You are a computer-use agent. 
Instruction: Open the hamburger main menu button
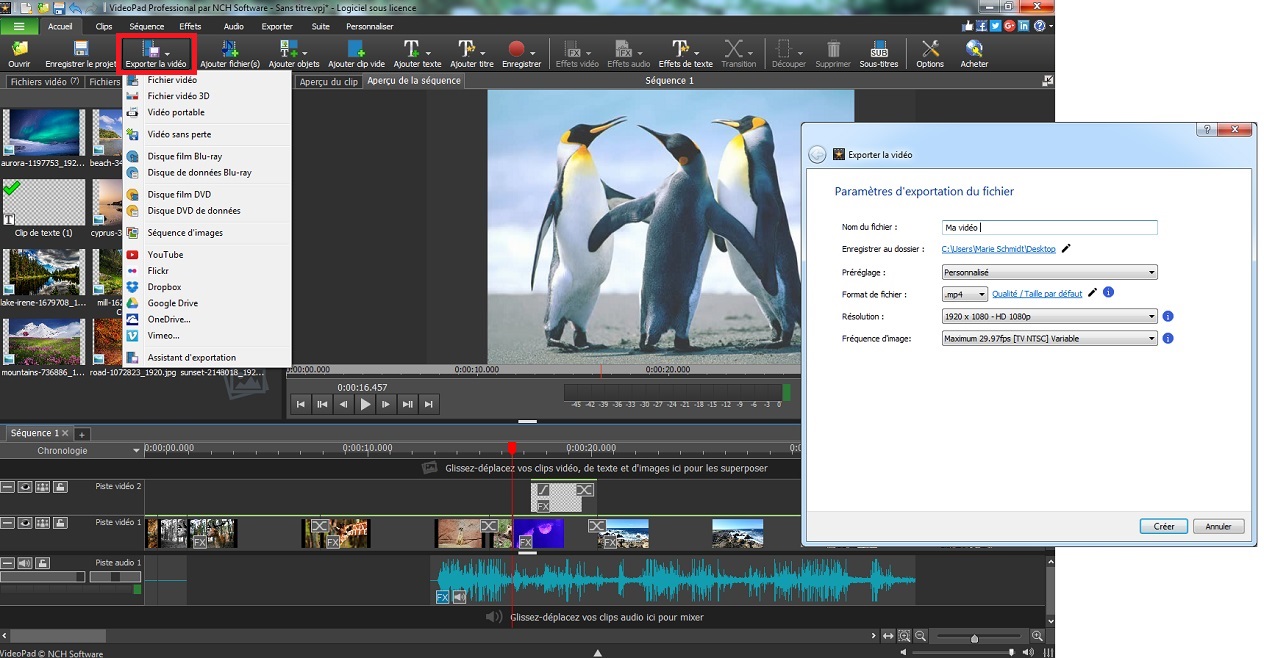19,26
